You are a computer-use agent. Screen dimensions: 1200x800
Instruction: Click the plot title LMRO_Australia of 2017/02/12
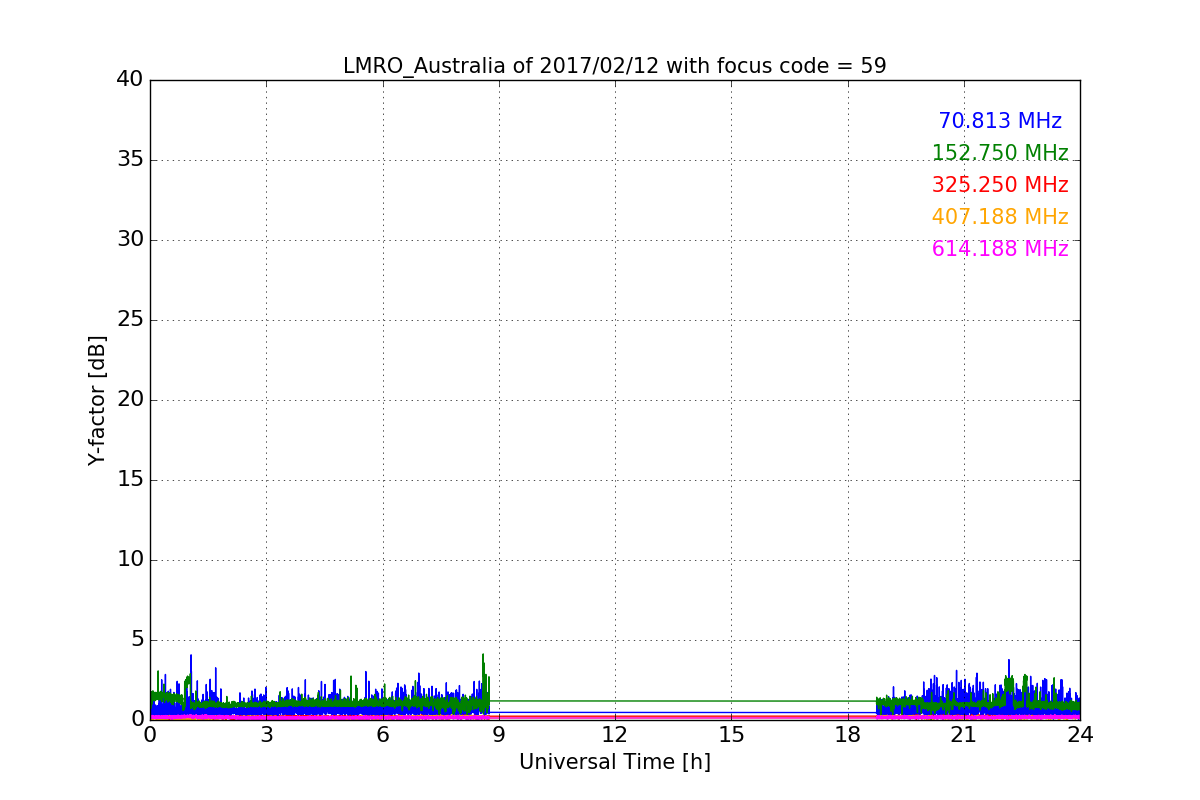click(614, 66)
